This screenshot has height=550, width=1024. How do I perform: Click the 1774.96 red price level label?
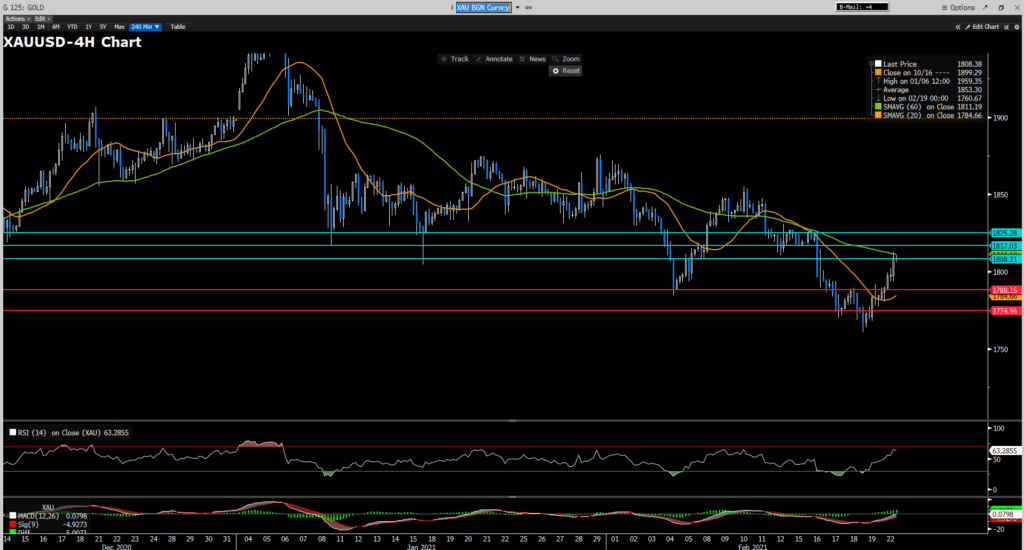pos(1004,311)
